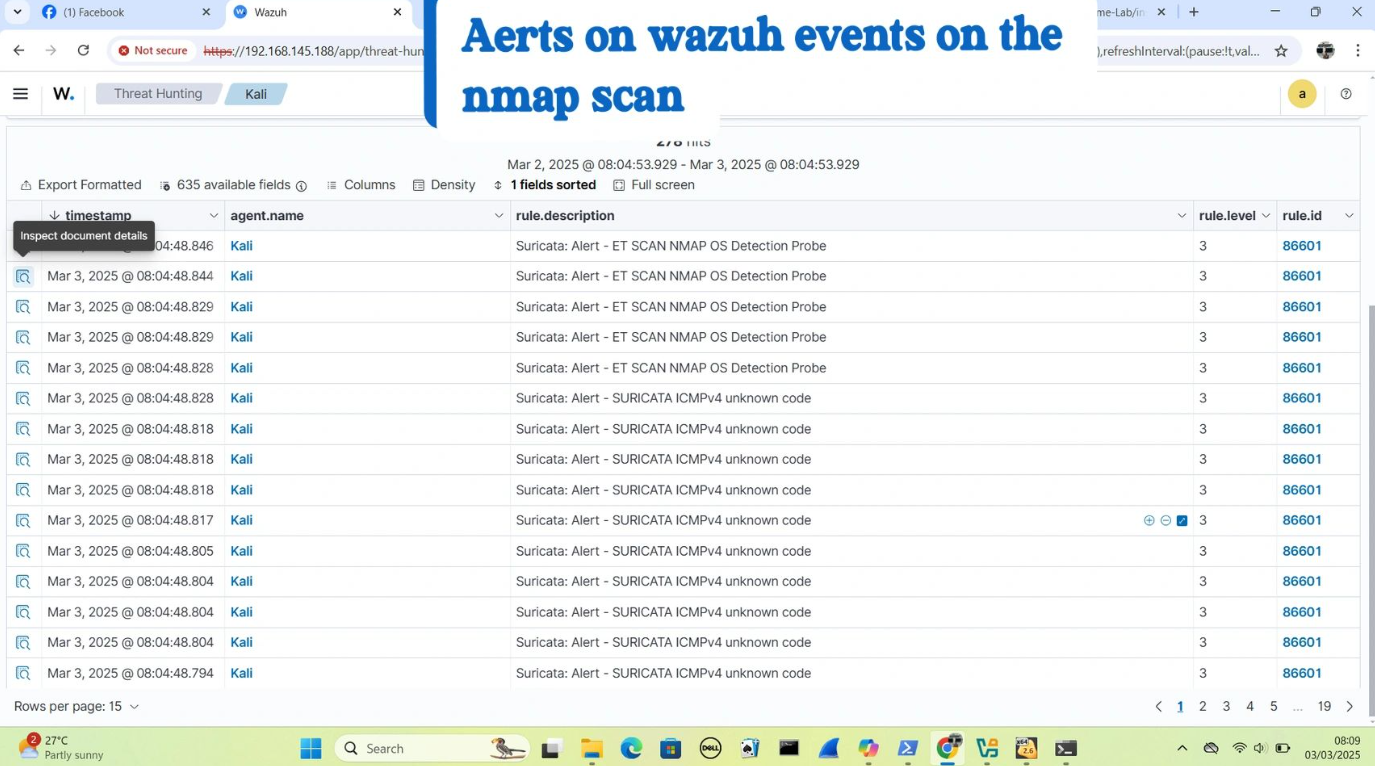Close the Facebook tab
1375x766 pixels.
click(206, 12)
